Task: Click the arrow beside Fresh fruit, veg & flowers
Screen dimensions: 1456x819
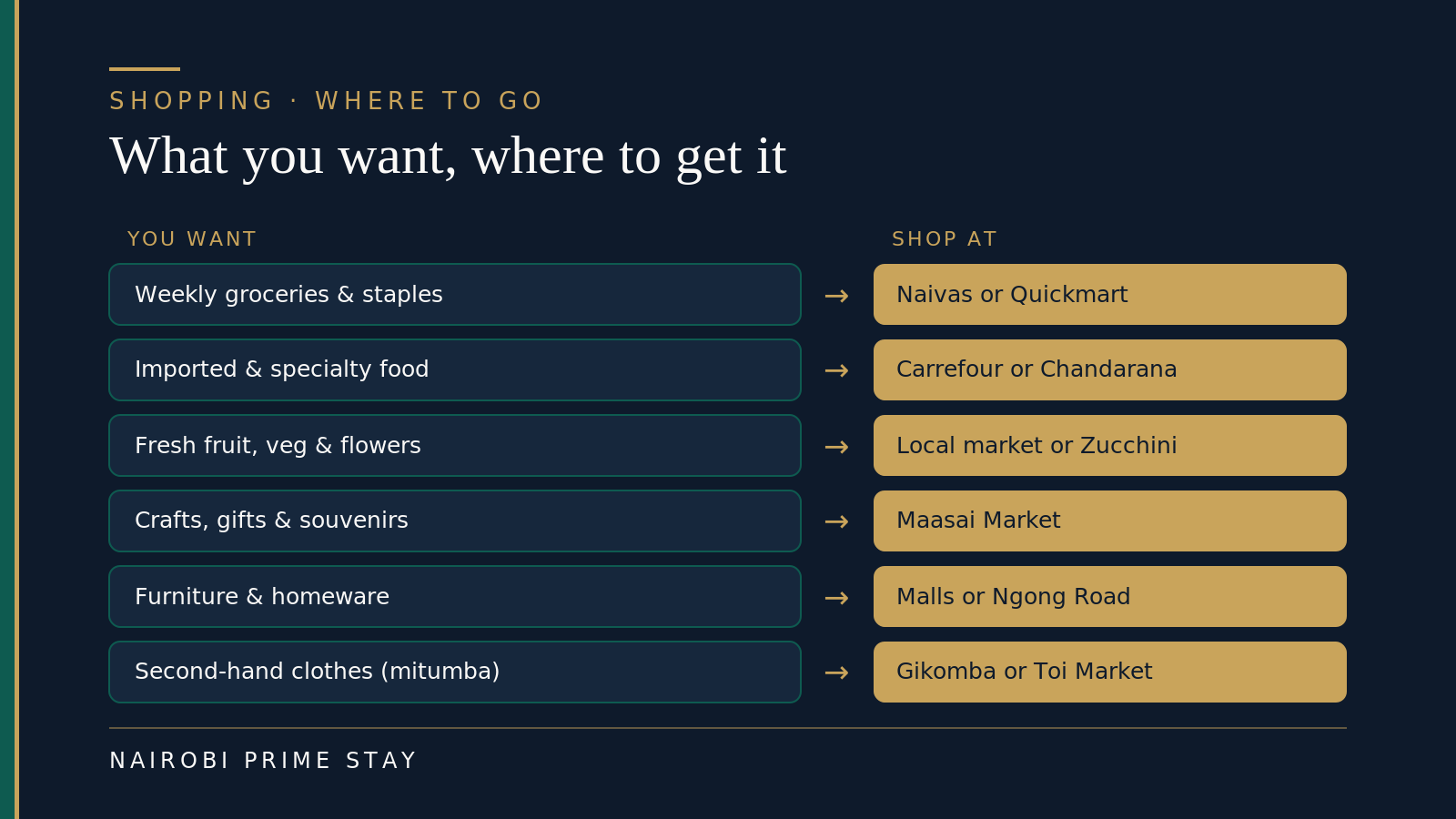Action: (x=836, y=447)
